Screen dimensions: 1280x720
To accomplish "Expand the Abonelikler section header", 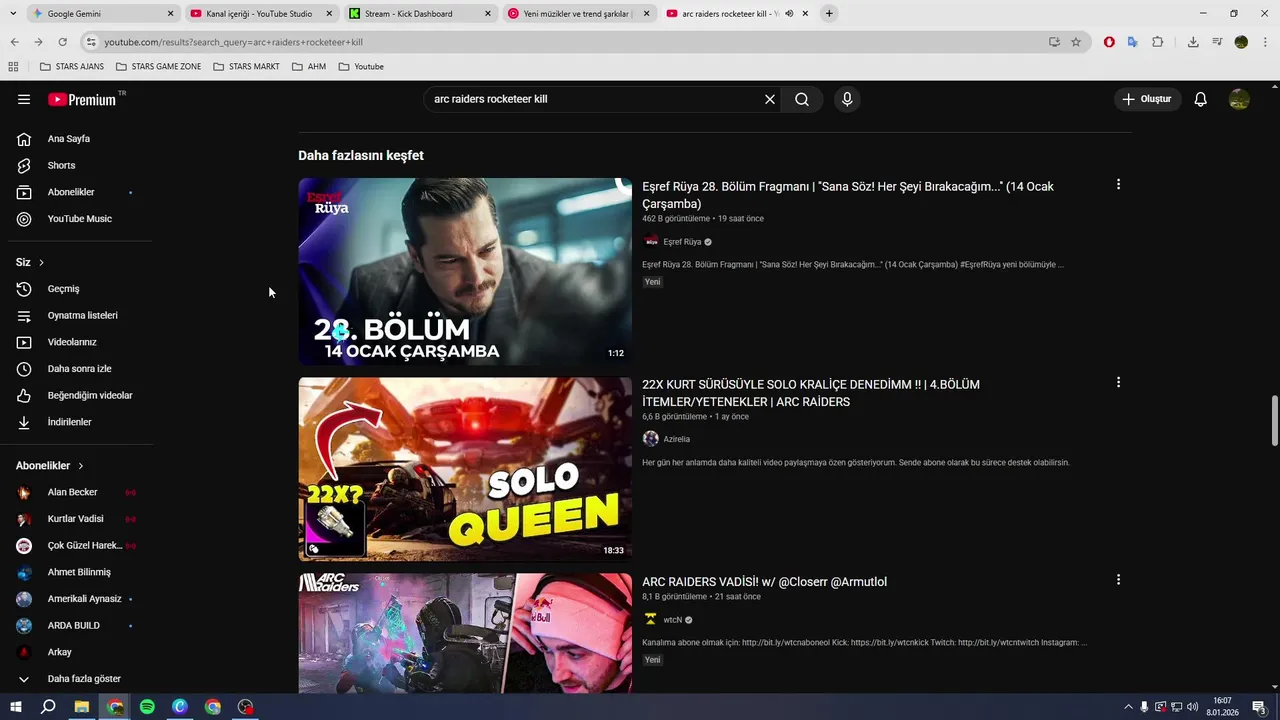I will click(x=50, y=466).
